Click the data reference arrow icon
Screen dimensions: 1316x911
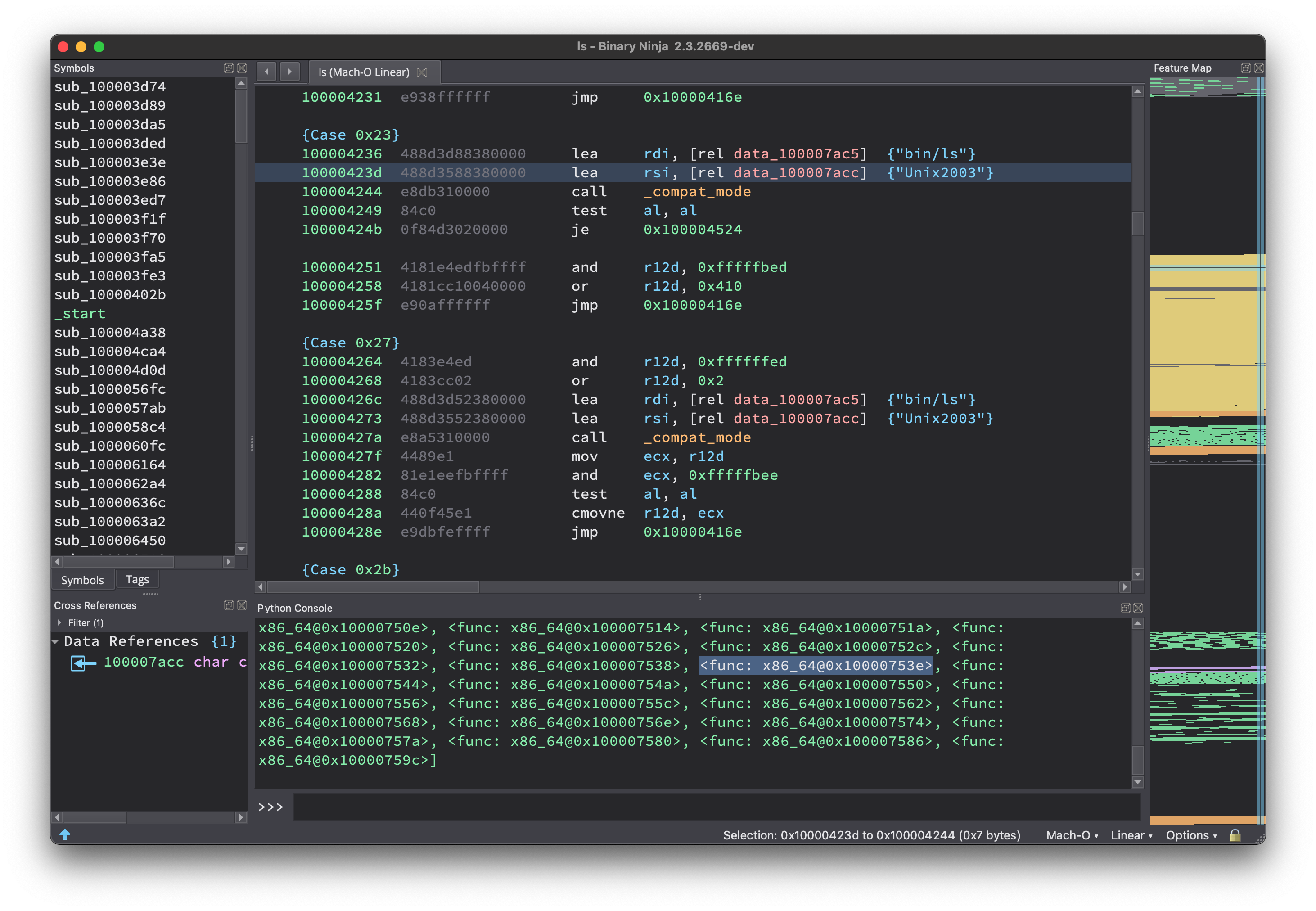pyautogui.click(x=83, y=663)
